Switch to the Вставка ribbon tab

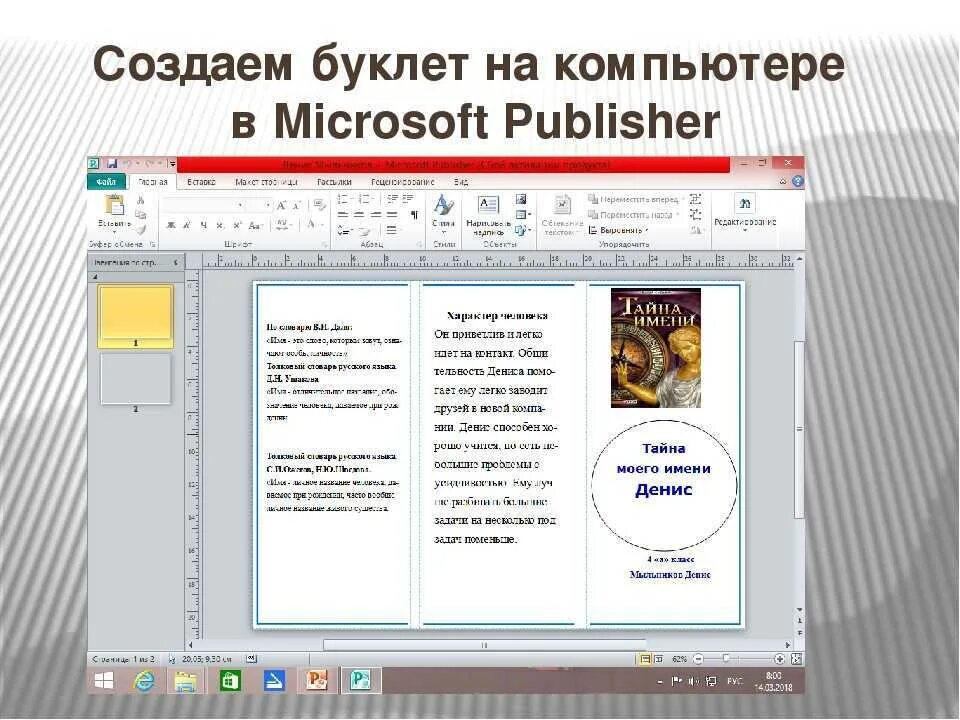point(201,182)
